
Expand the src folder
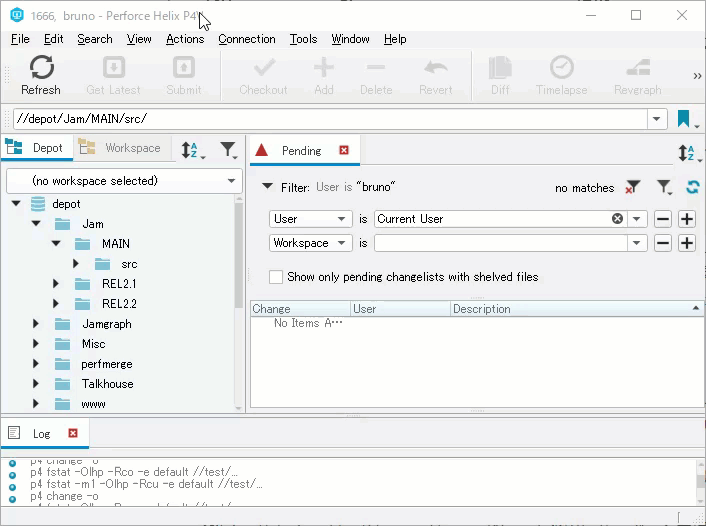pos(76,263)
